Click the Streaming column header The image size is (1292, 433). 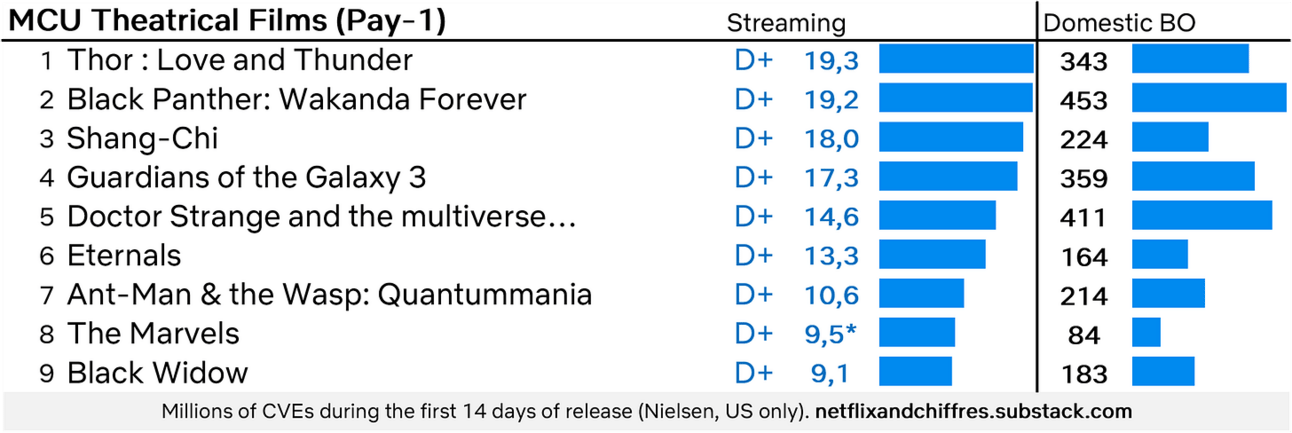(x=786, y=23)
